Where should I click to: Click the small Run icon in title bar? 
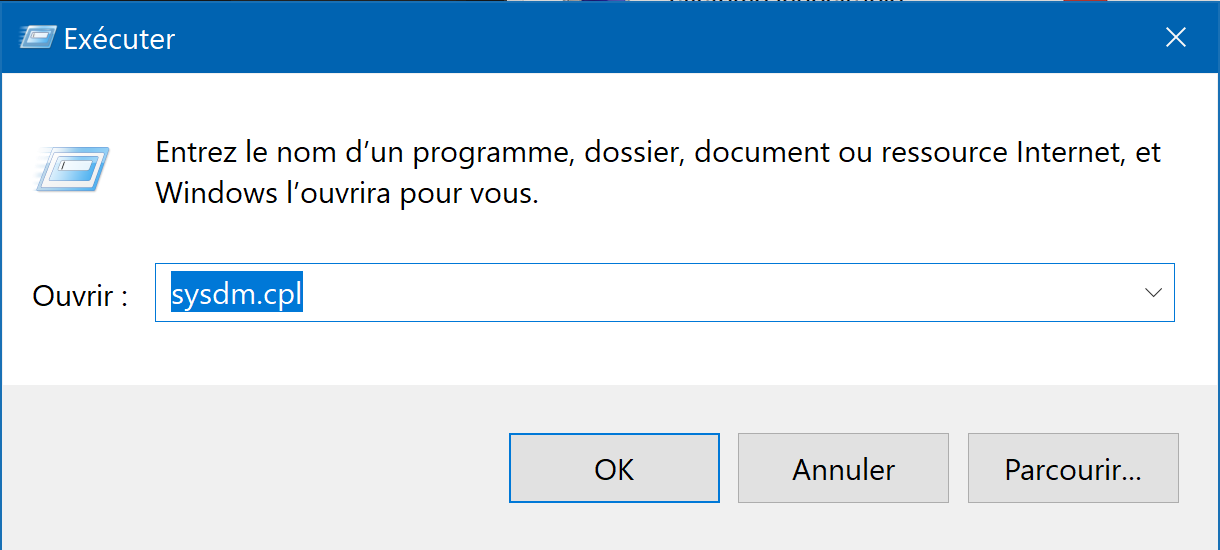[35, 38]
